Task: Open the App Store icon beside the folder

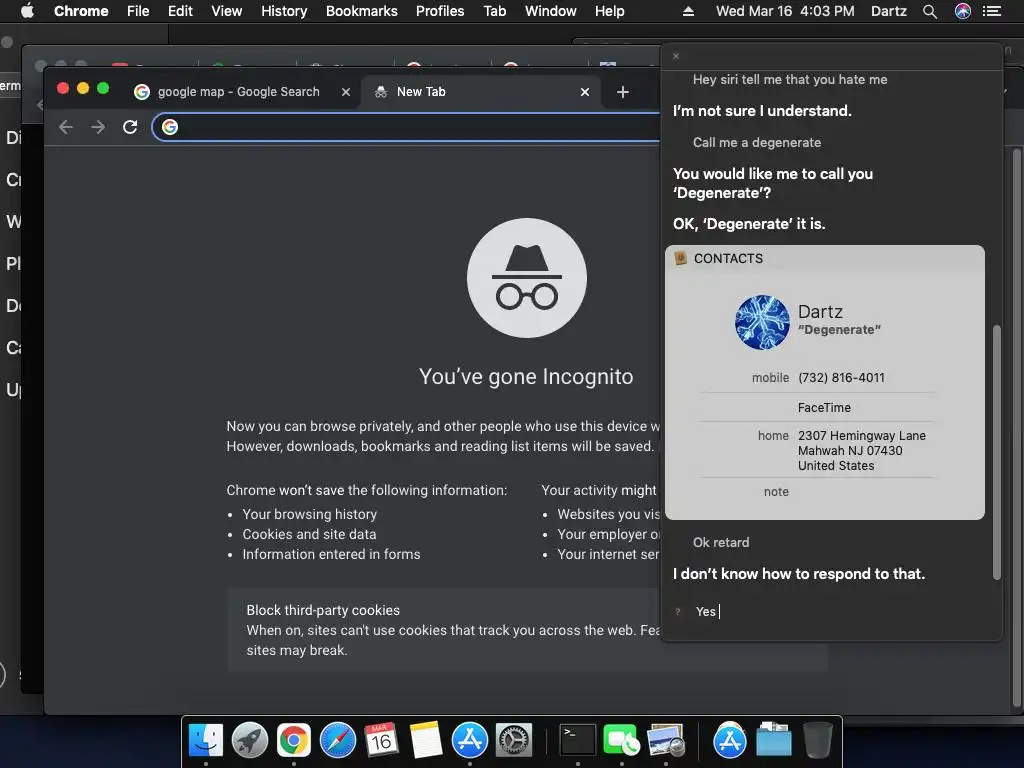Action: (x=729, y=741)
